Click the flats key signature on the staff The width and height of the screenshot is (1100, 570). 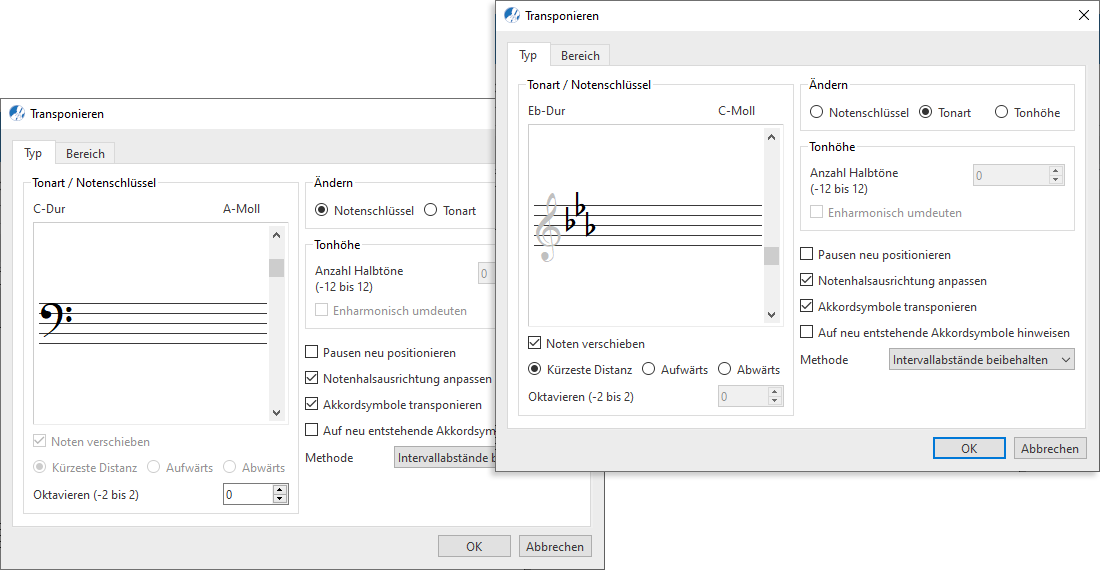point(579,219)
